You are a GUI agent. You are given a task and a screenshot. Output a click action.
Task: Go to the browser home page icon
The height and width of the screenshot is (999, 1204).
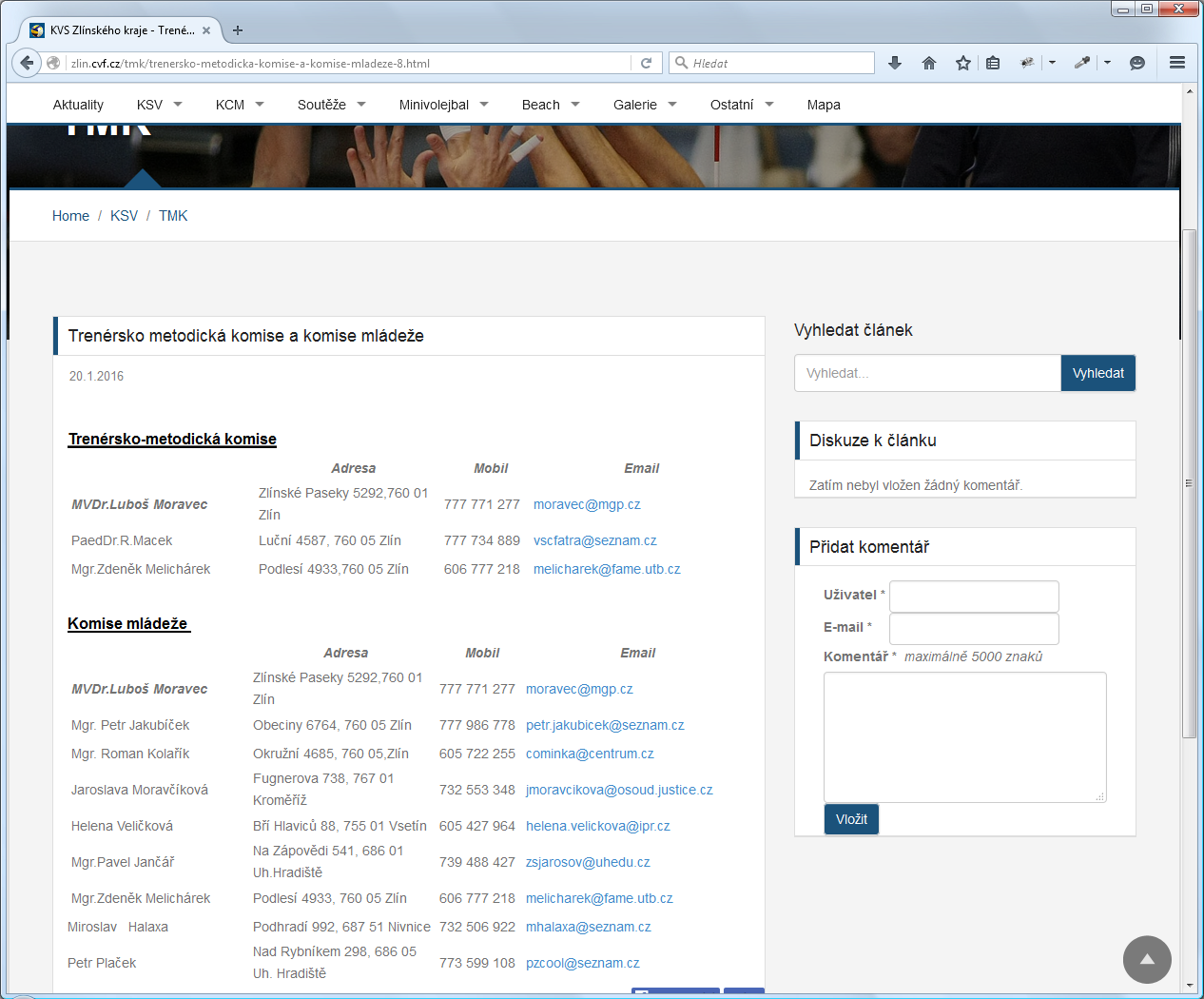click(929, 63)
